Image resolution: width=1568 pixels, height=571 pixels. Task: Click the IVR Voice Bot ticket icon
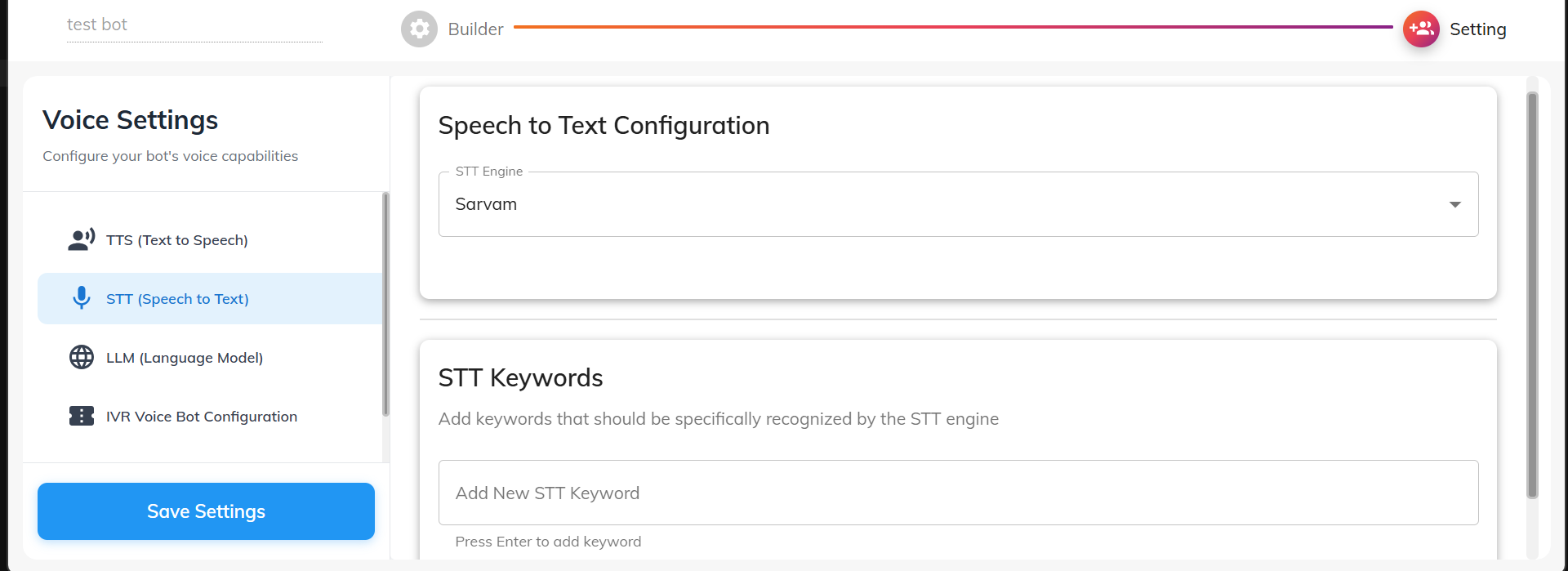tap(81, 416)
